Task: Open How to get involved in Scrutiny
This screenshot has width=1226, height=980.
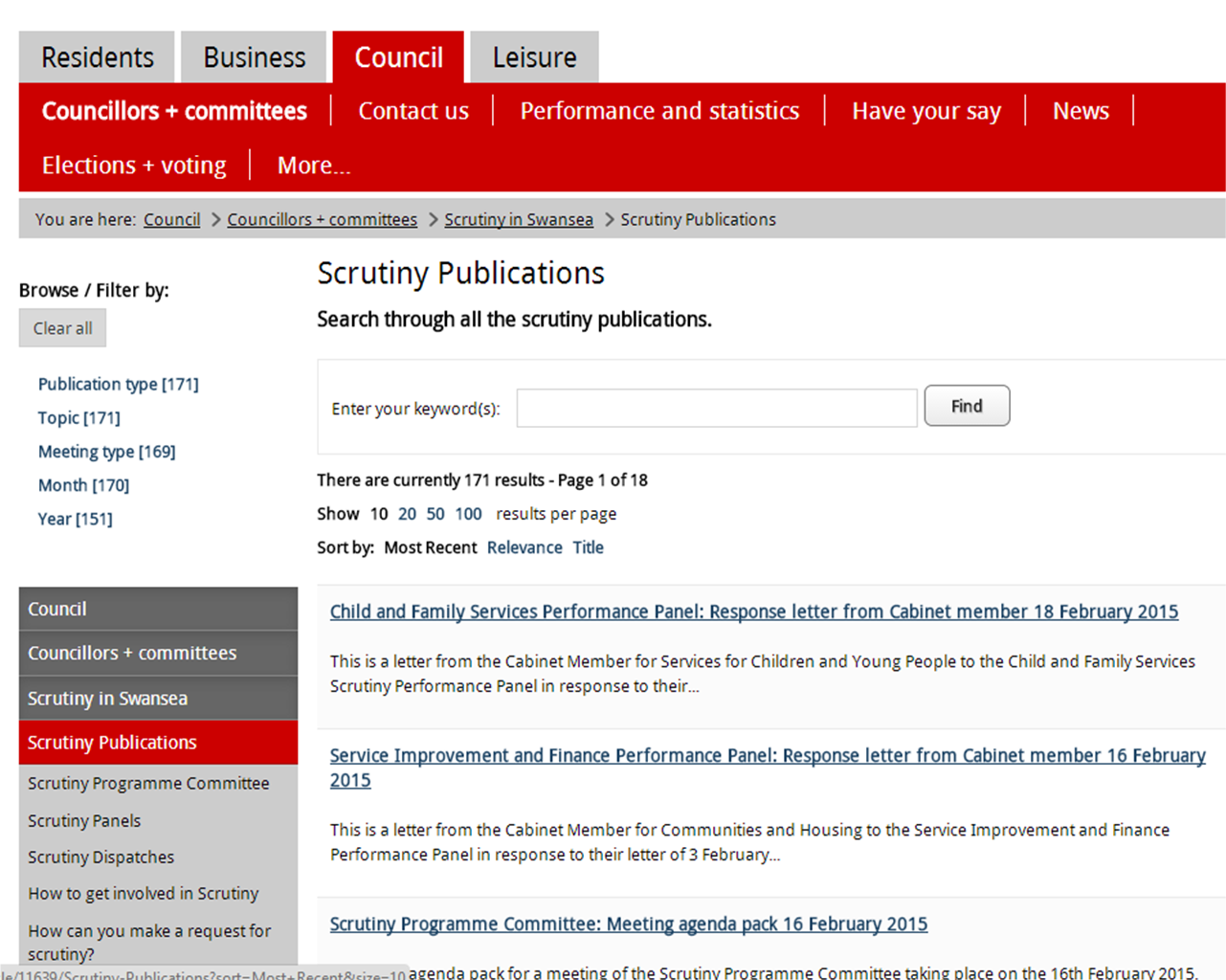Action: 143,893
